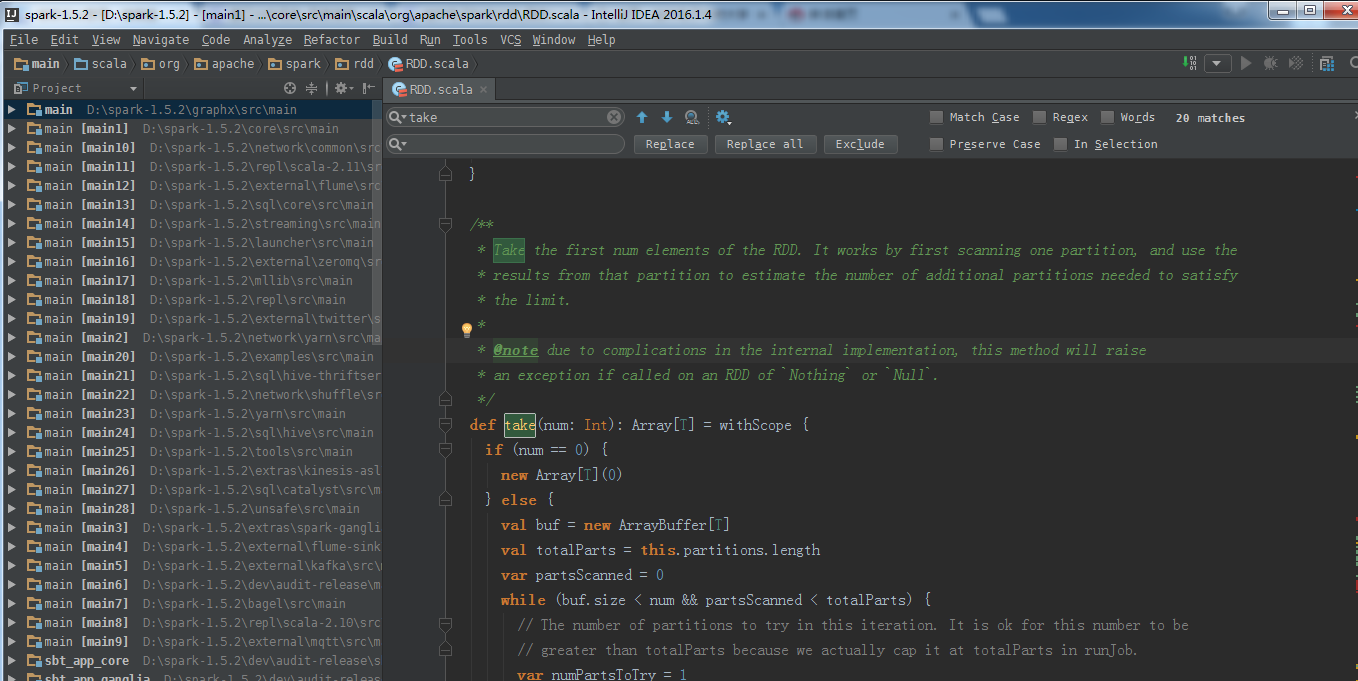Open the Analyze menu
1358x681 pixels.
click(267, 40)
